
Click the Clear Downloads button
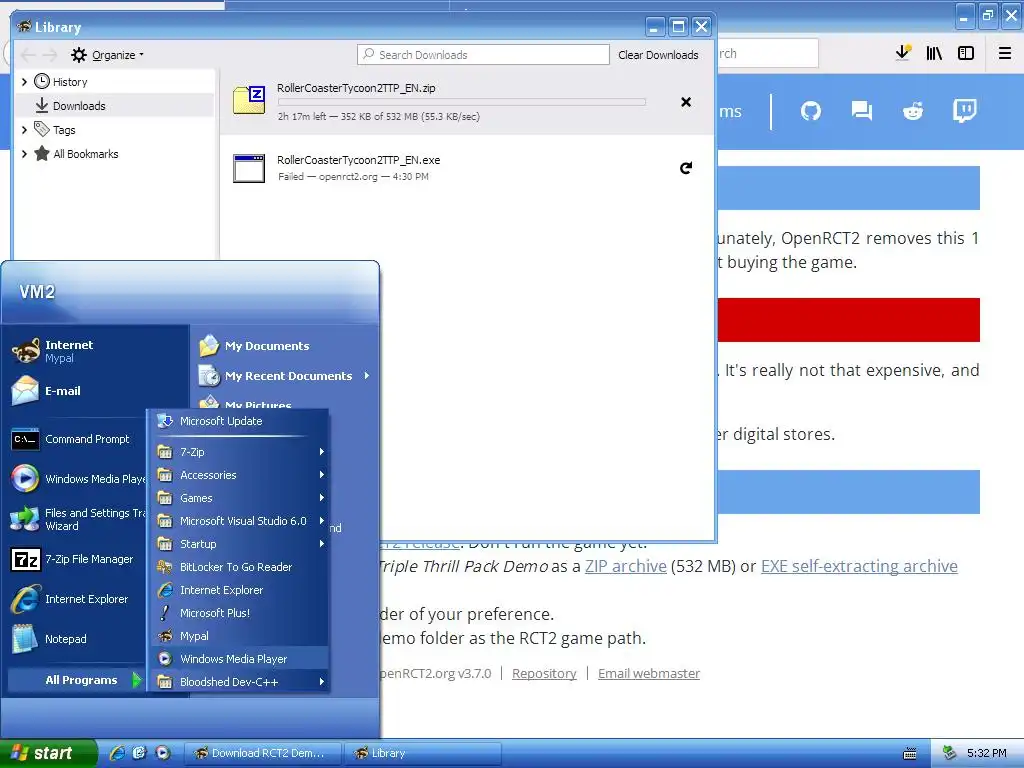coord(658,55)
